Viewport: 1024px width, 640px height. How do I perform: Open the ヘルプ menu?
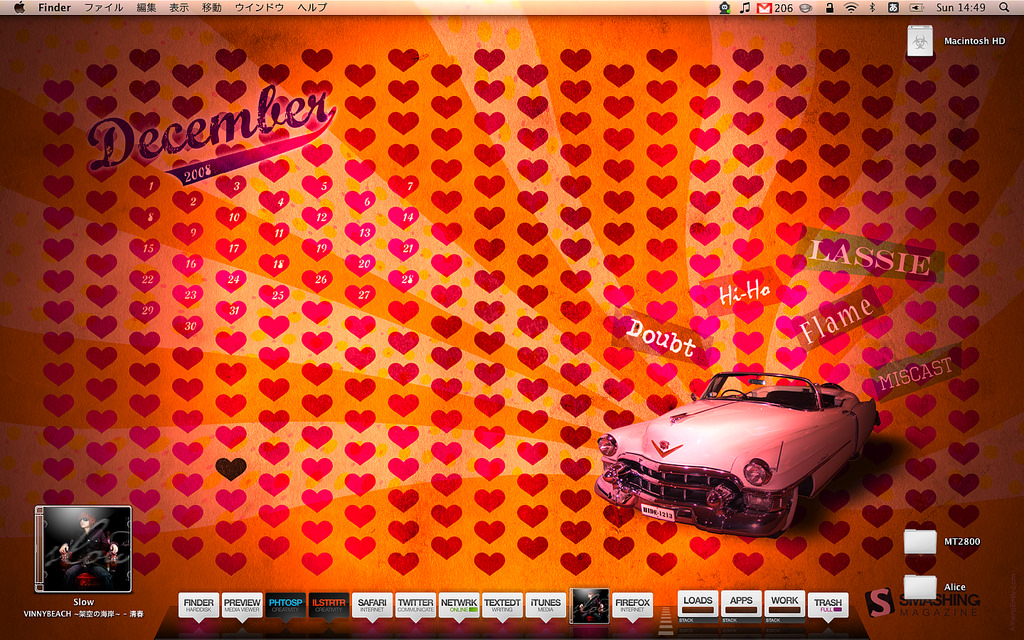312,8
